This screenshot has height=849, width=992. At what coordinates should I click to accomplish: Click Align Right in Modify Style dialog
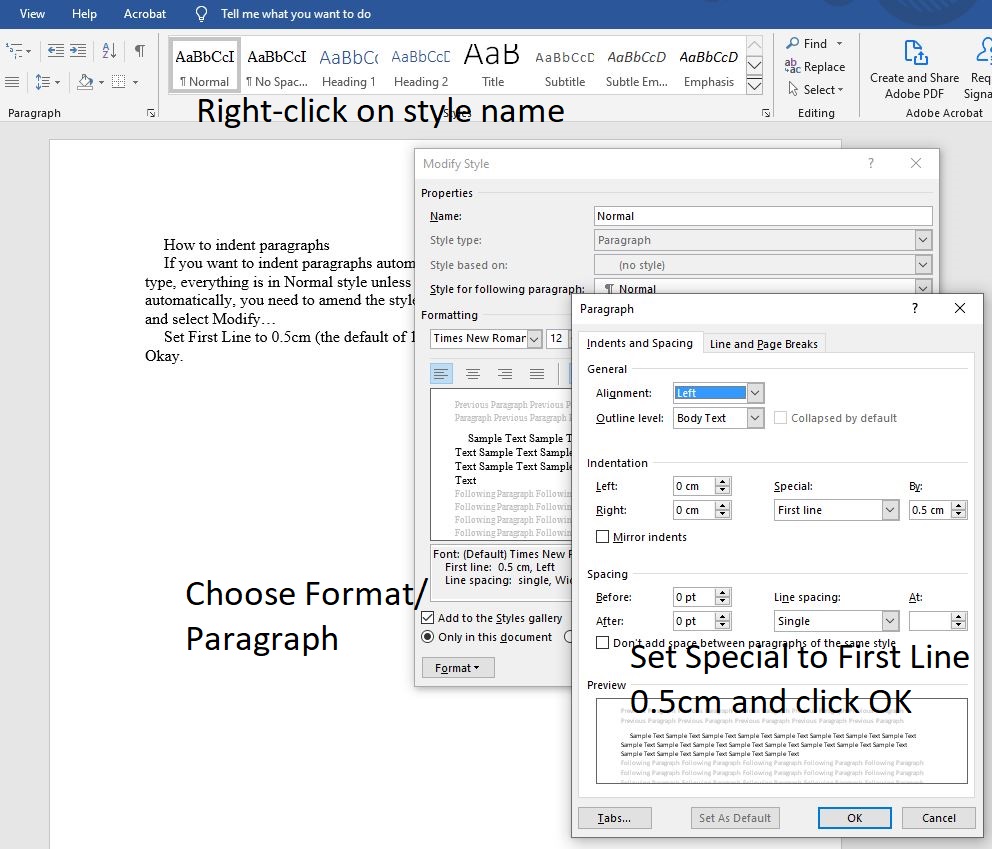505,374
